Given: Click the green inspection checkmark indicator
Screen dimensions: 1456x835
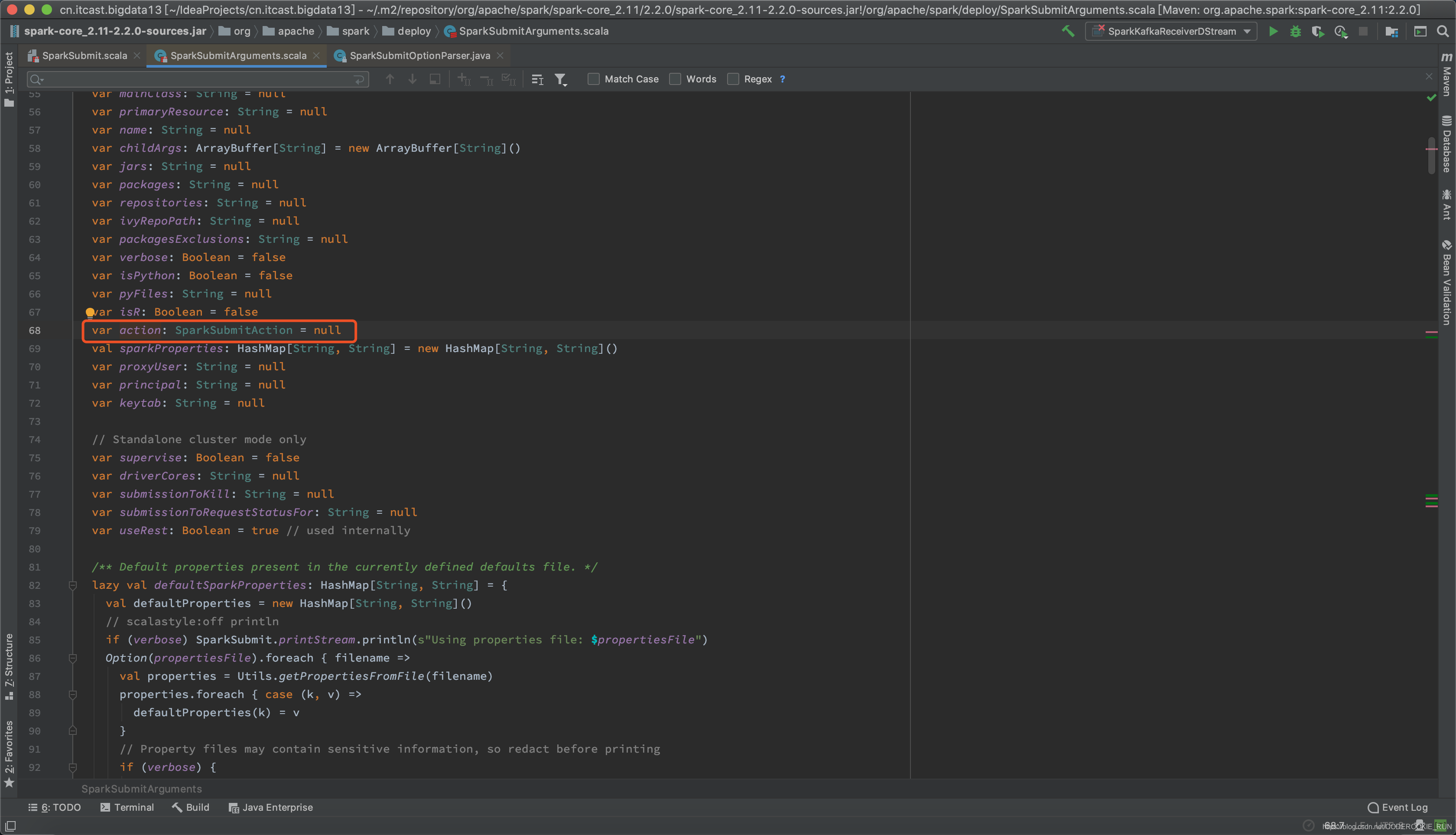Looking at the screenshot, I should (1431, 98).
